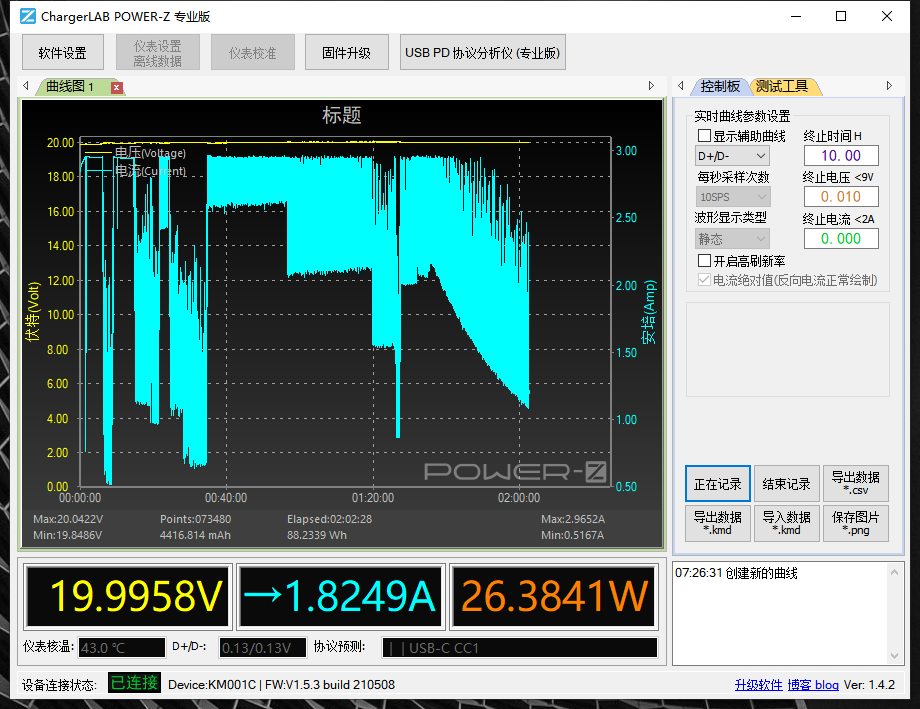The height and width of the screenshot is (709, 920).
Task: Click the 4416.814 mAh capacity value
Action: (x=195, y=535)
